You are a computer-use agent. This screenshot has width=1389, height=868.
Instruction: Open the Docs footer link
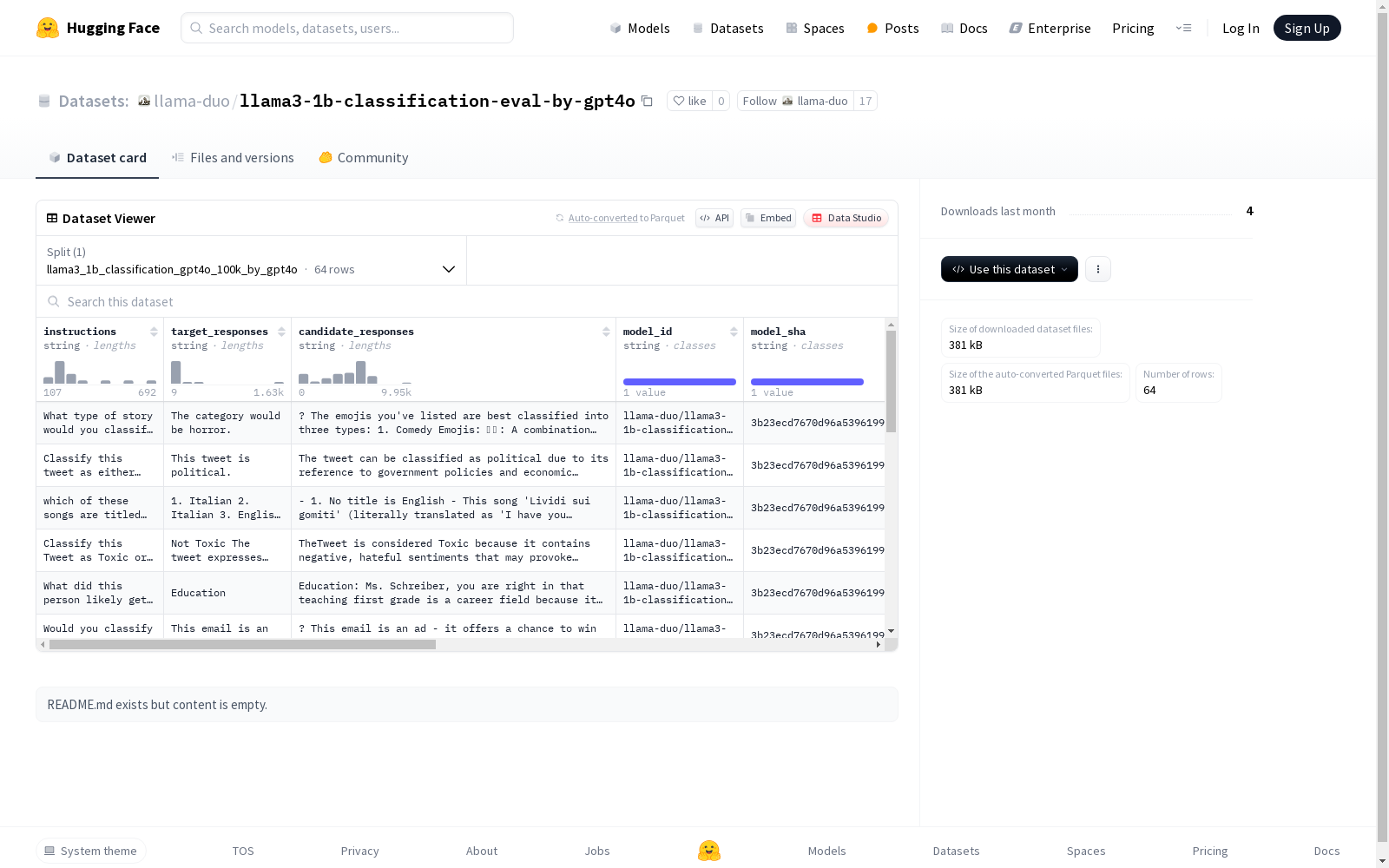[x=1326, y=851]
